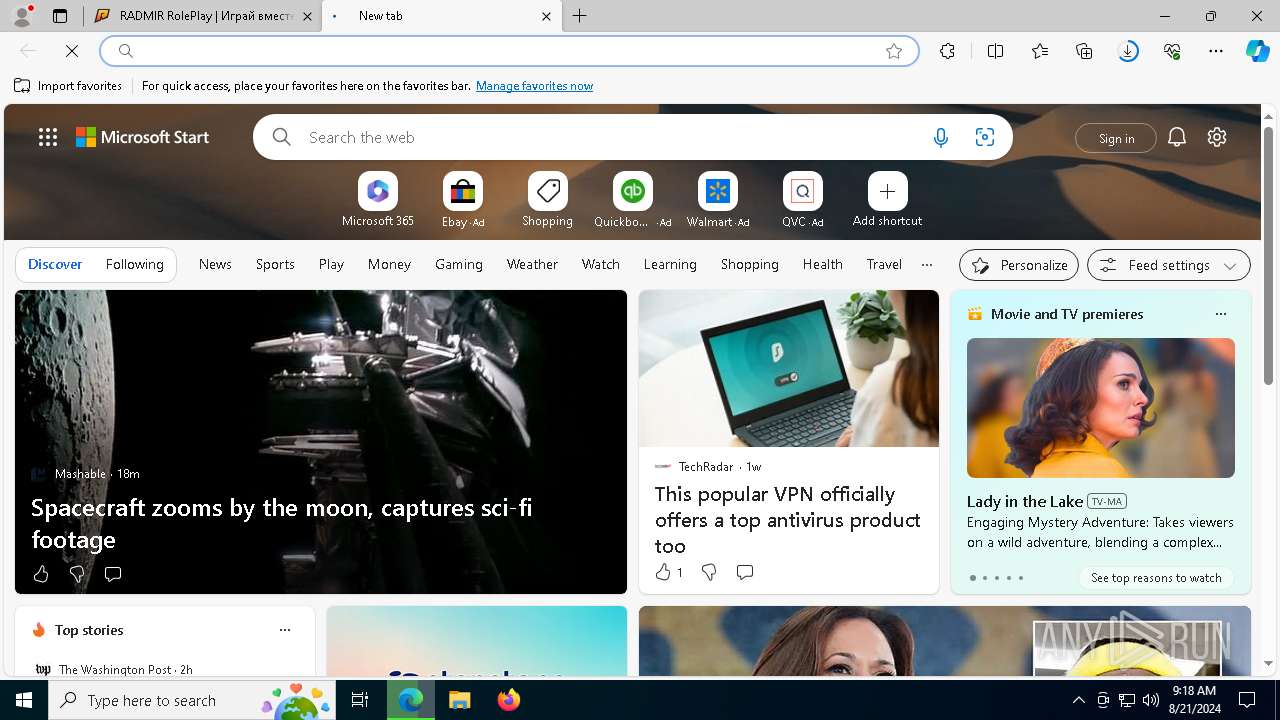Expand more feed categories ellipsis
This screenshot has width=1280, height=720.
(x=927, y=265)
